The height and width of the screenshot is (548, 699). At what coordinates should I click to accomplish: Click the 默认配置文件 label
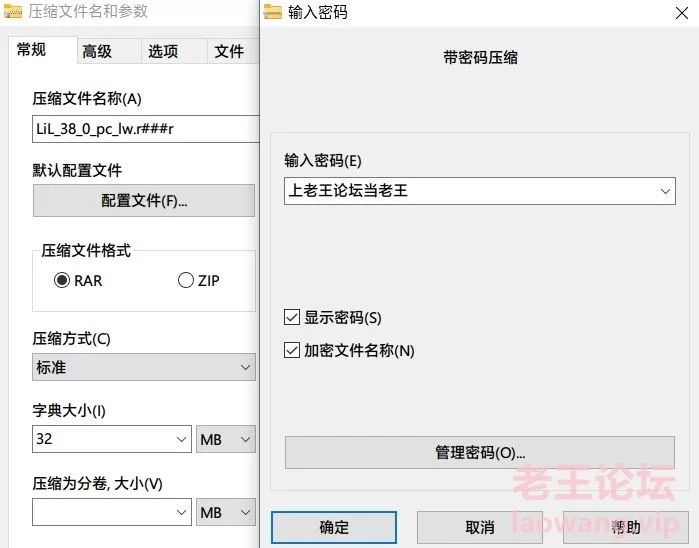click(x=77, y=170)
